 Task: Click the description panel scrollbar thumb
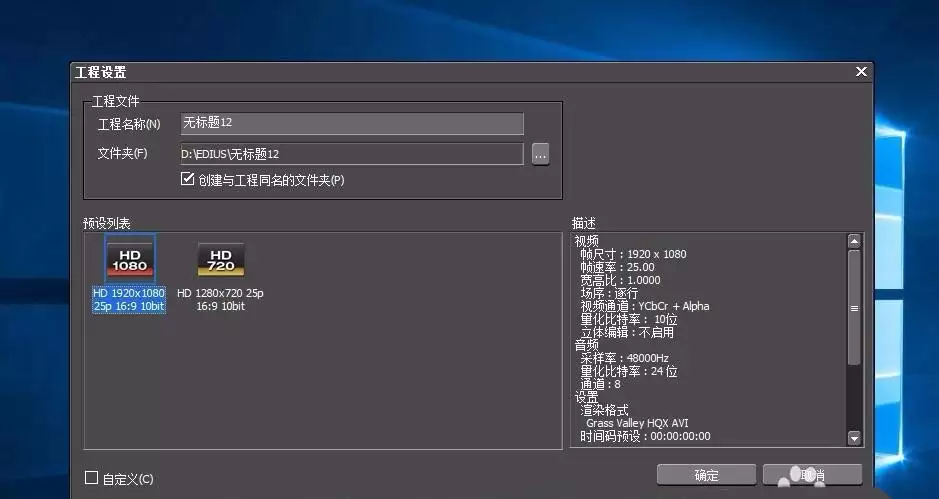pyautogui.click(x=854, y=308)
